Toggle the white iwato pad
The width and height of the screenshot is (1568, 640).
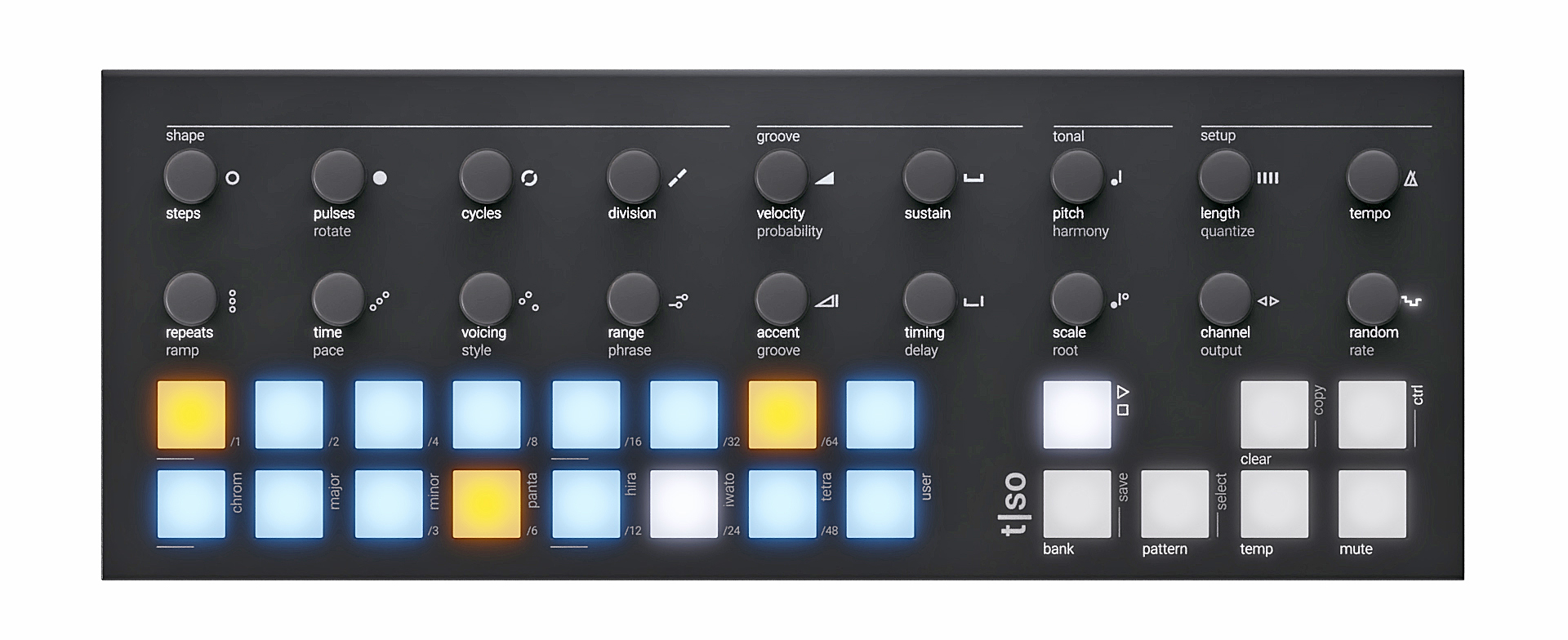[x=684, y=504]
